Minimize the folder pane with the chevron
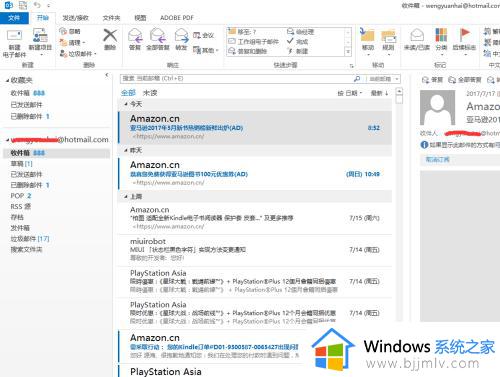The image size is (500, 377). (107, 75)
